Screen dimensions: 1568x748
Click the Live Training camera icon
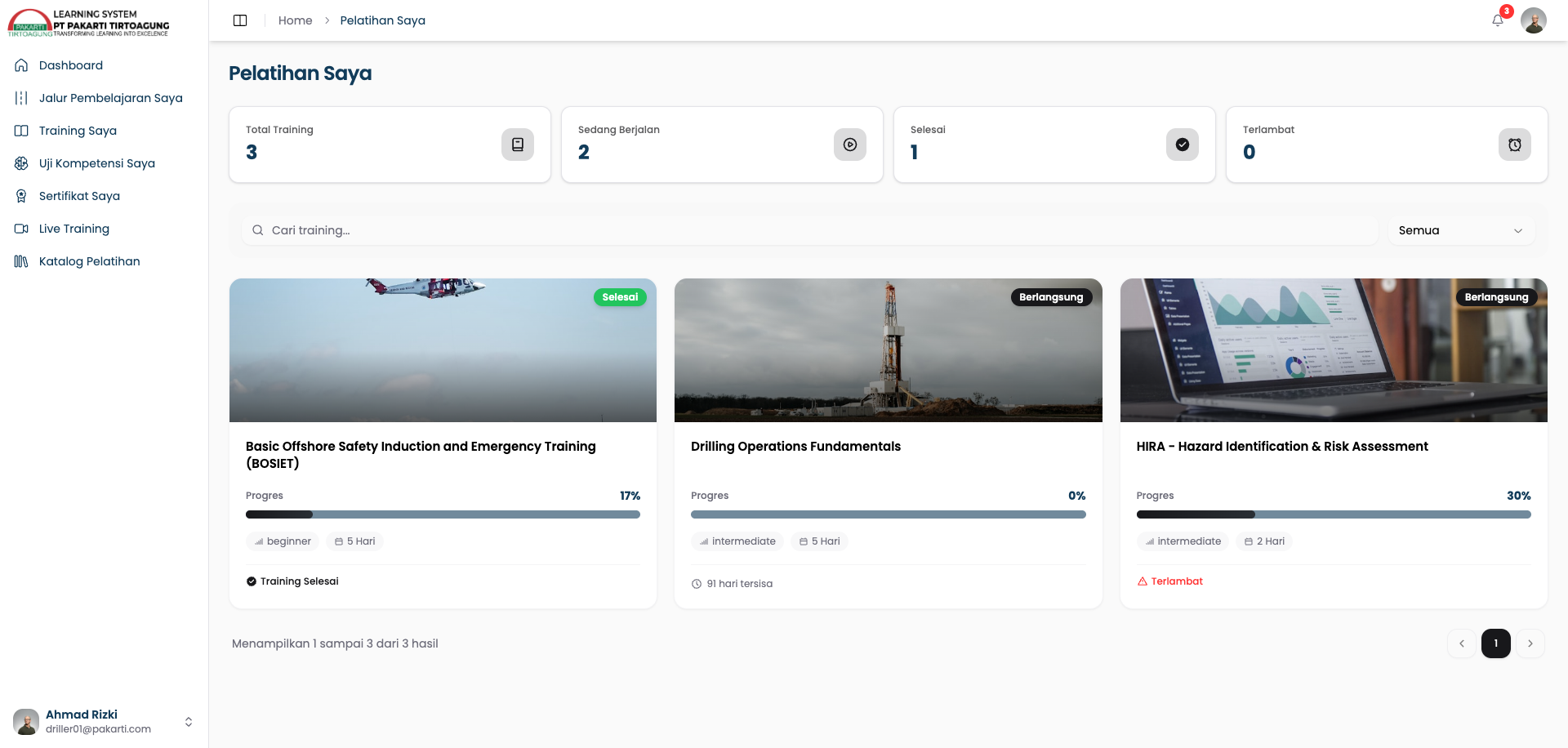point(21,229)
